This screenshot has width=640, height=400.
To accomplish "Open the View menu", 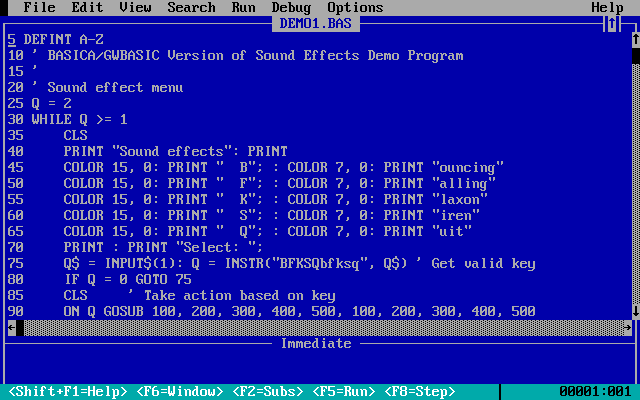I will point(135,8).
